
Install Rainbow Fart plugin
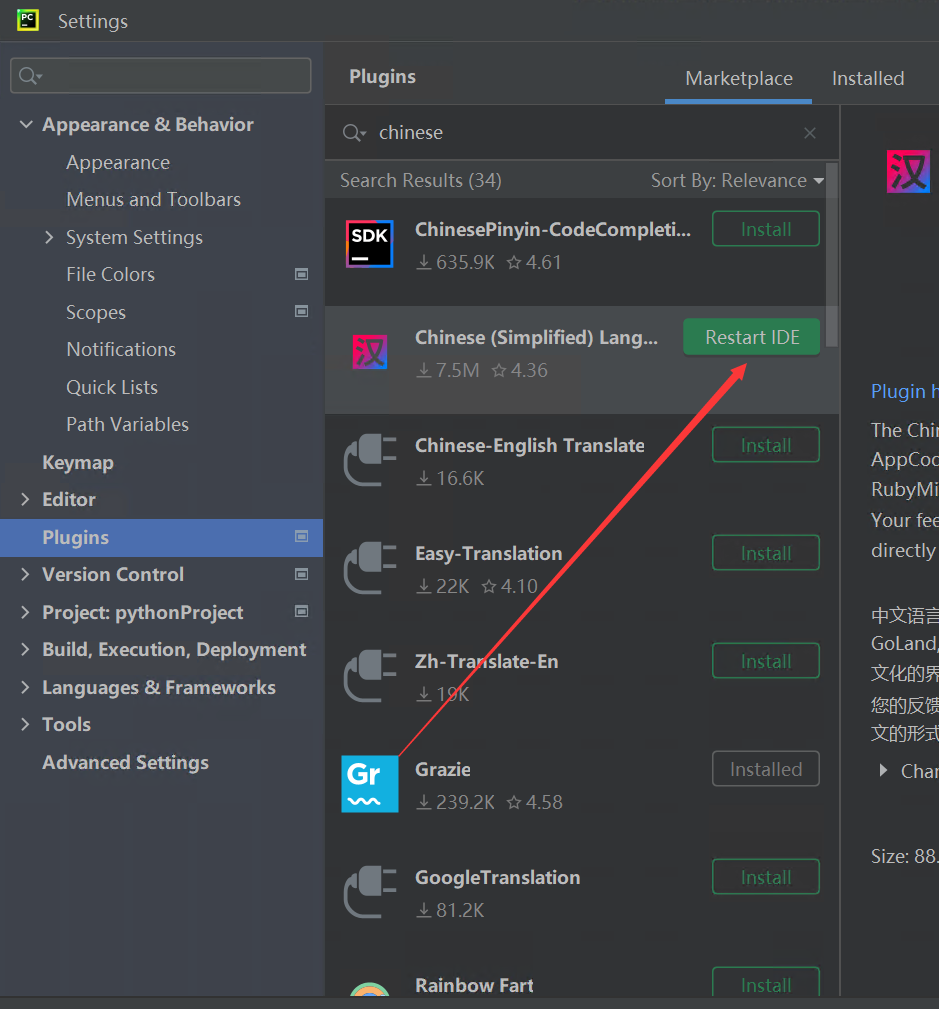[766, 983]
